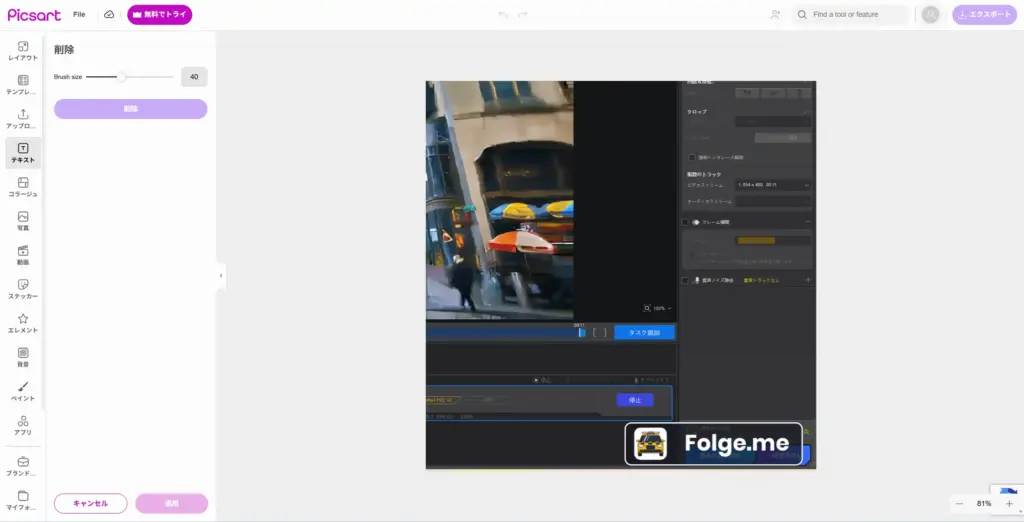Click the canvas image being edited
1024x522 pixels.
pyautogui.click(x=620, y=274)
